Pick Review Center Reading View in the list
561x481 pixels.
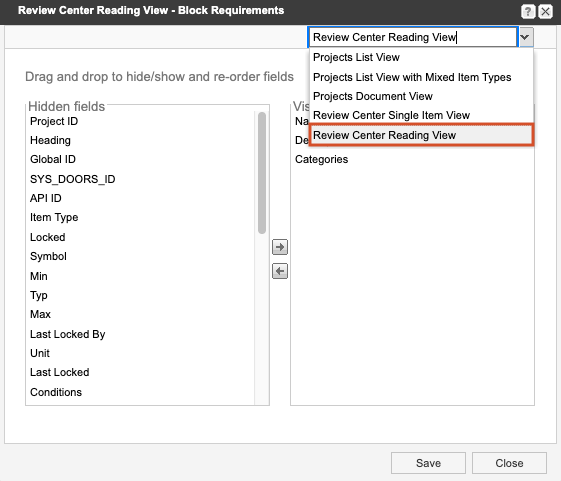pyautogui.click(x=421, y=135)
